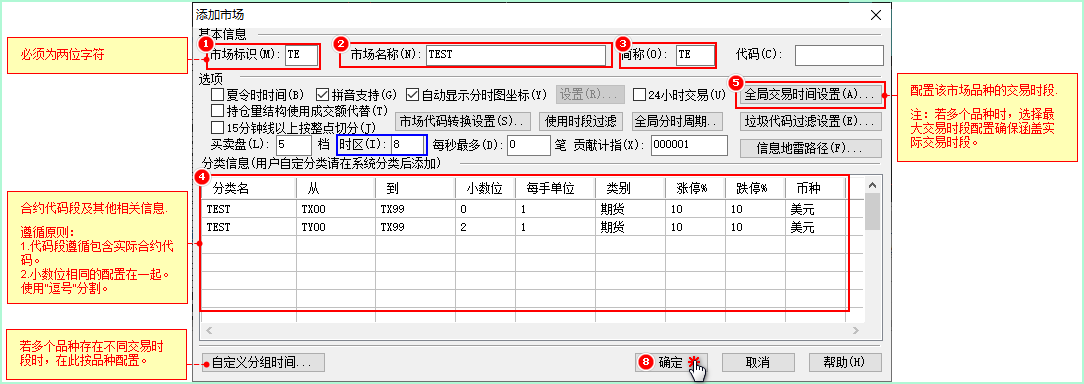The height and width of the screenshot is (384, 1084).
Task: Click the 贡献计指(X) field 000001
Action: [689, 145]
